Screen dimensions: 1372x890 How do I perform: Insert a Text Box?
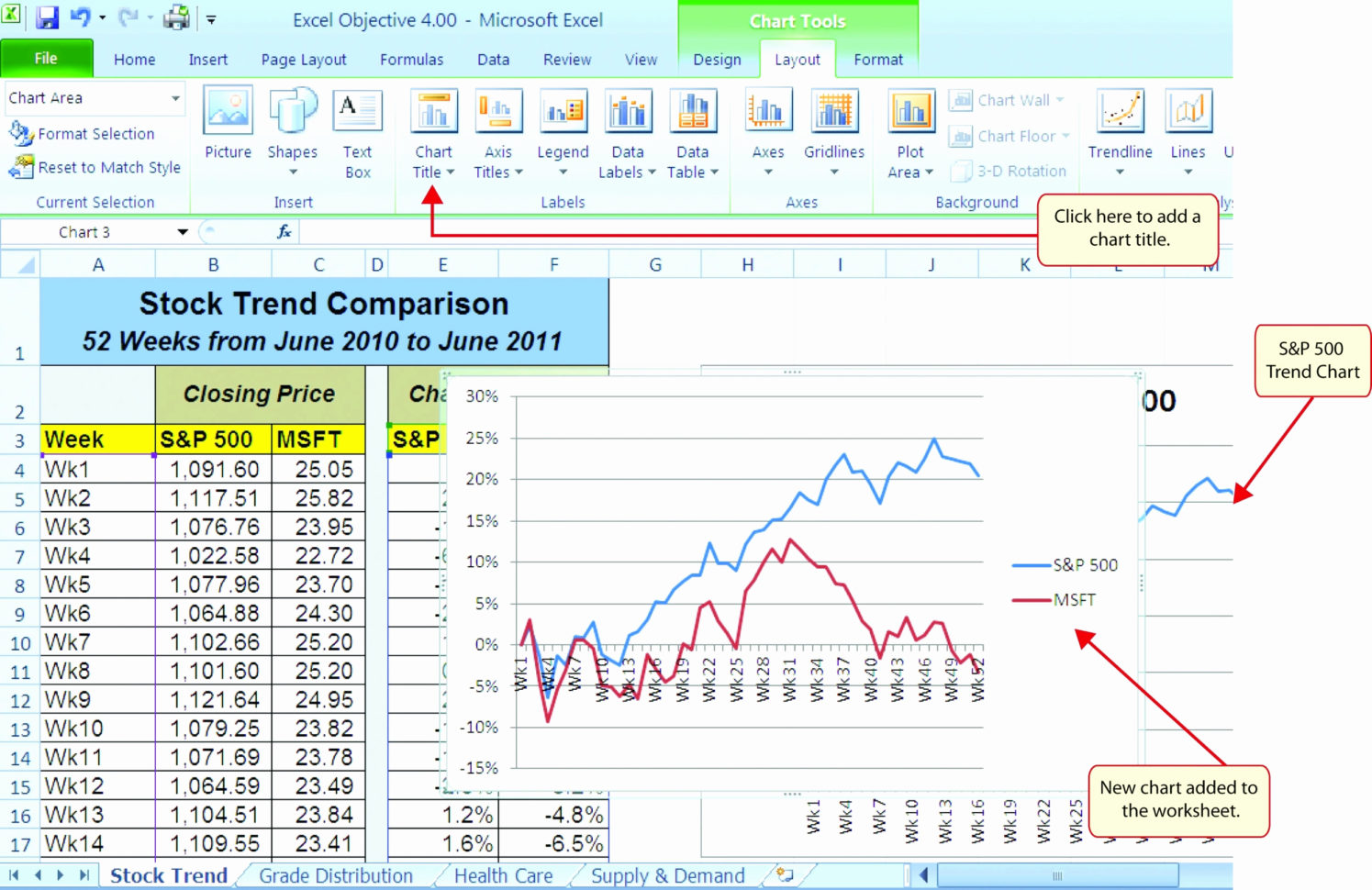pos(357,135)
